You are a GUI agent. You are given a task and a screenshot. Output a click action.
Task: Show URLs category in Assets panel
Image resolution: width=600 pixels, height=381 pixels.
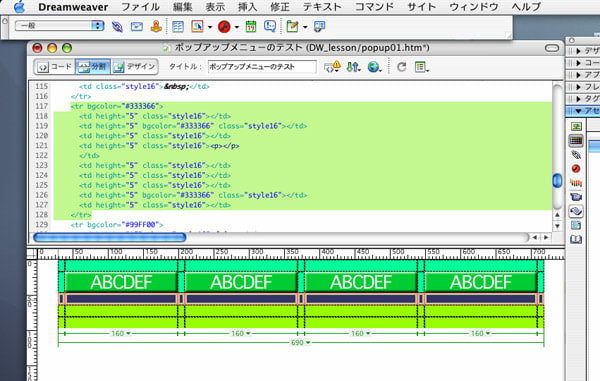coord(576,155)
